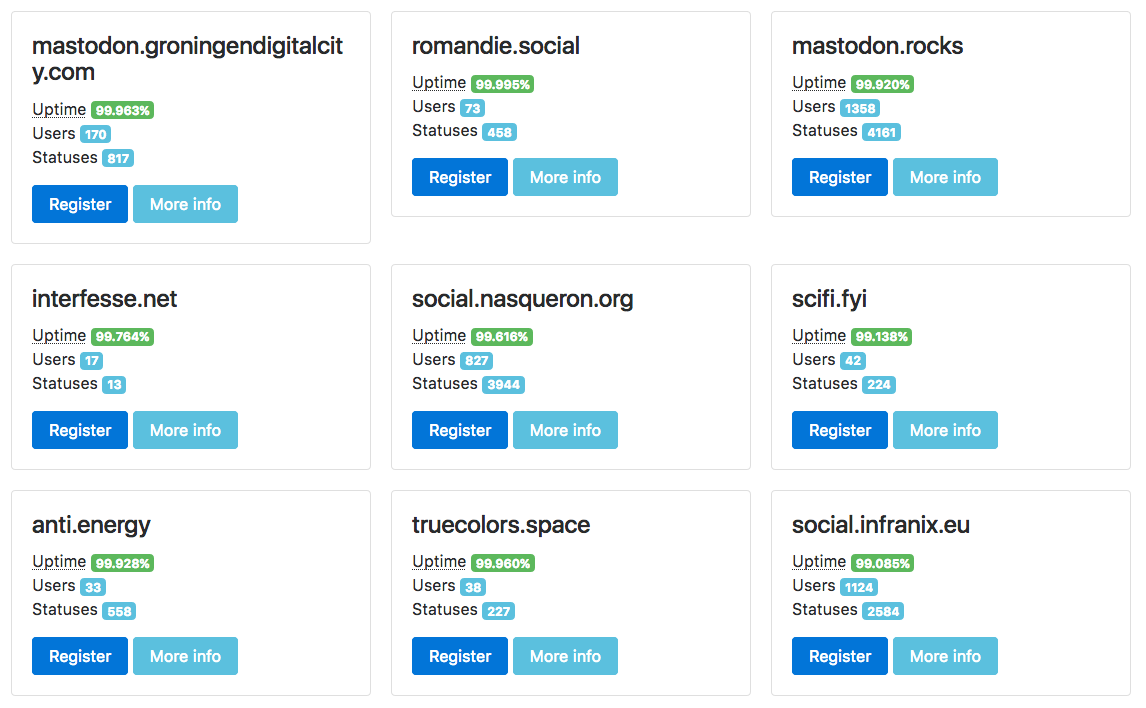
Task: View More info for scifi.fyi
Action: click(x=945, y=430)
